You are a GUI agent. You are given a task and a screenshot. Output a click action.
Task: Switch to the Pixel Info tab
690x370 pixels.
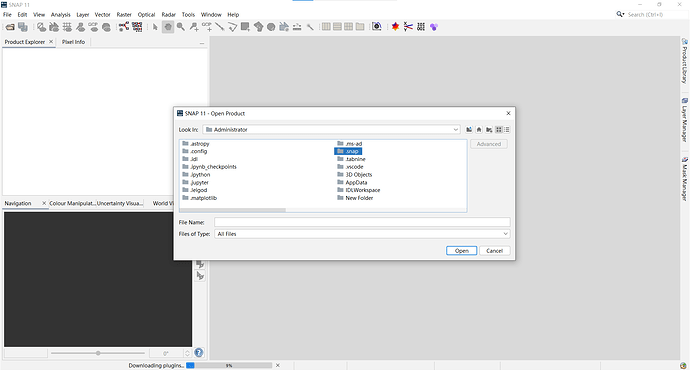tap(73, 42)
